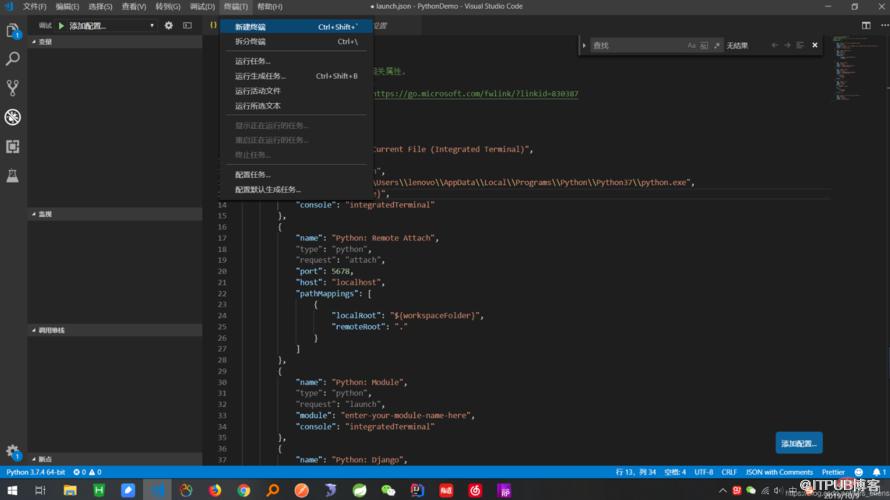
Task: Toggle Use Regular Expression in find box
Action: (x=717, y=45)
